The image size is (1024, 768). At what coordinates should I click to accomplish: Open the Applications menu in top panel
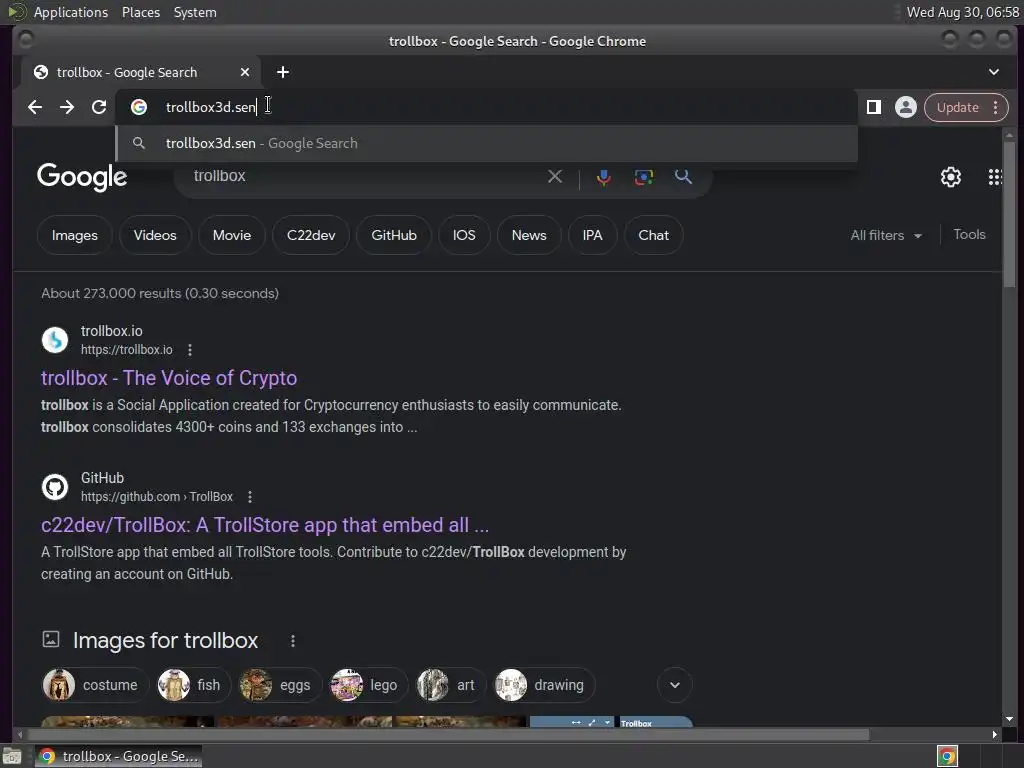[x=71, y=12]
